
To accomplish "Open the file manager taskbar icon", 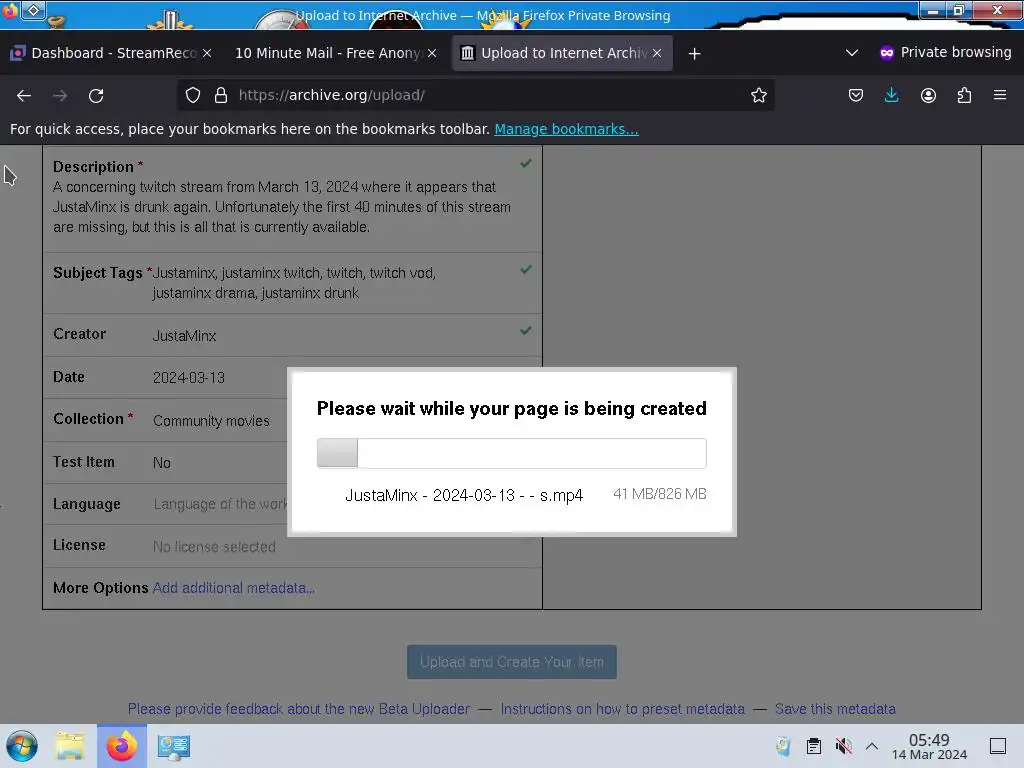I will [x=70, y=746].
